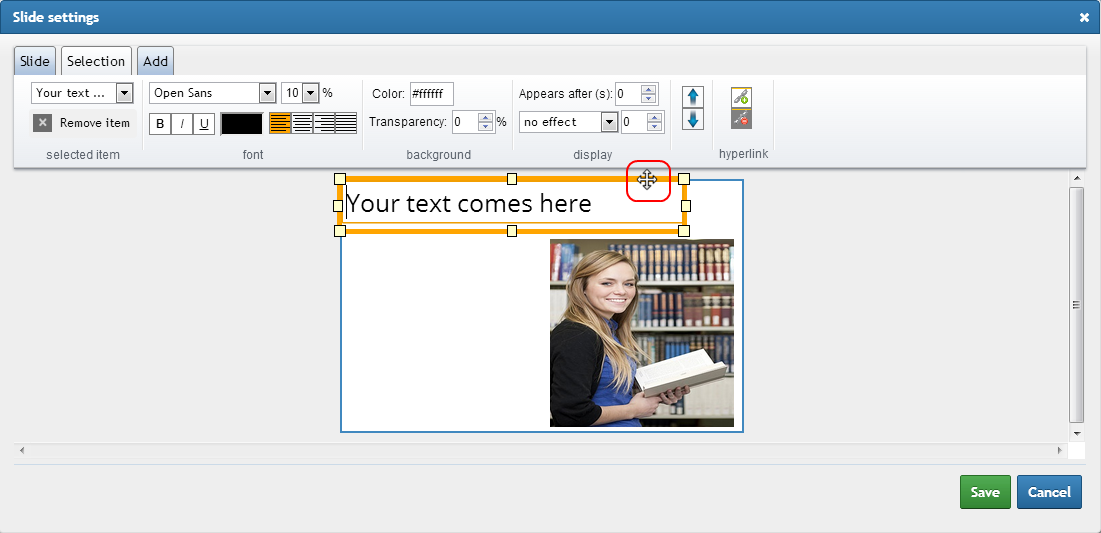Click the move handle cursor on text box
1101x533 pixels.
point(647,180)
